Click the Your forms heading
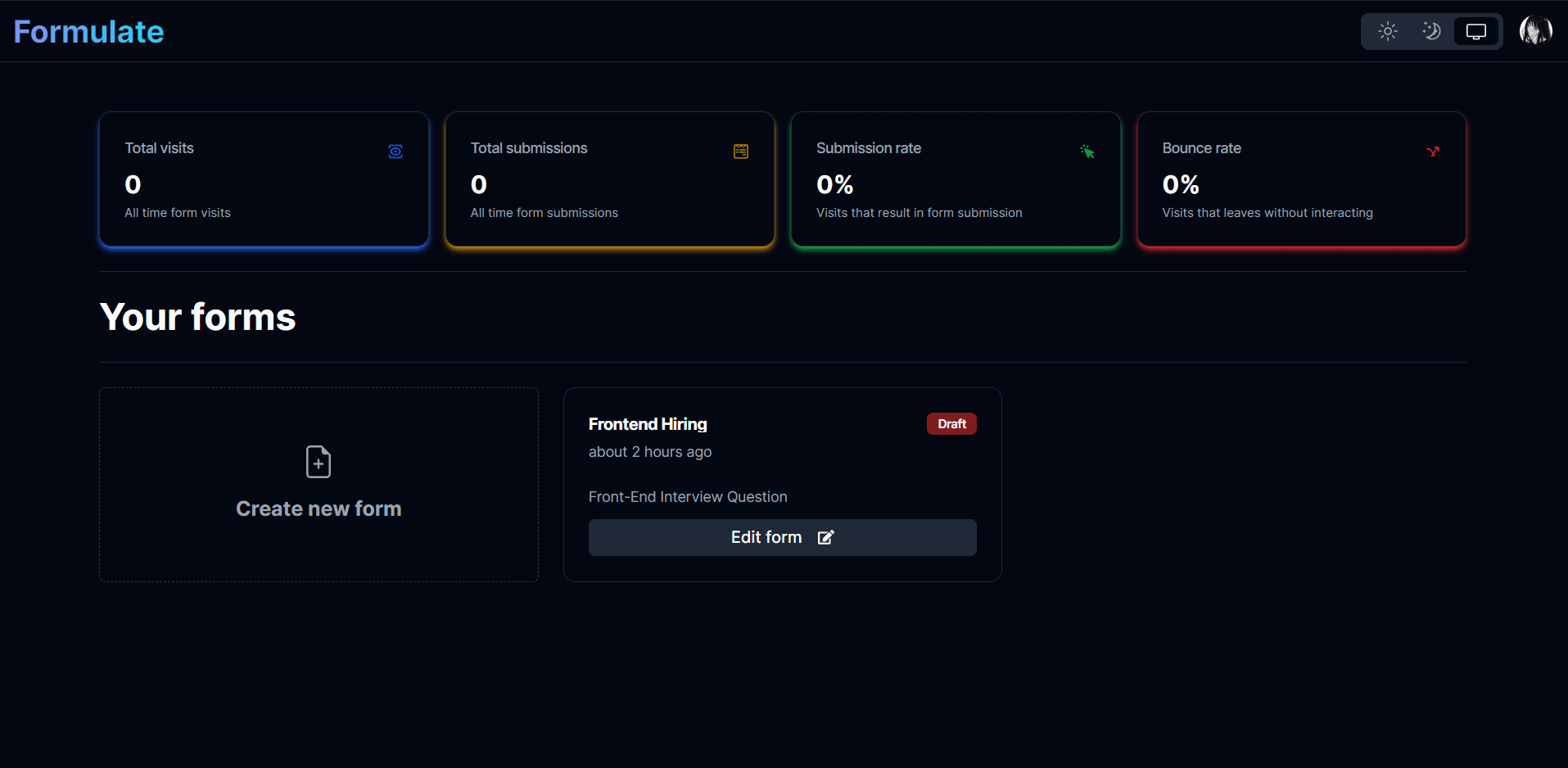1568x768 pixels. [197, 318]
